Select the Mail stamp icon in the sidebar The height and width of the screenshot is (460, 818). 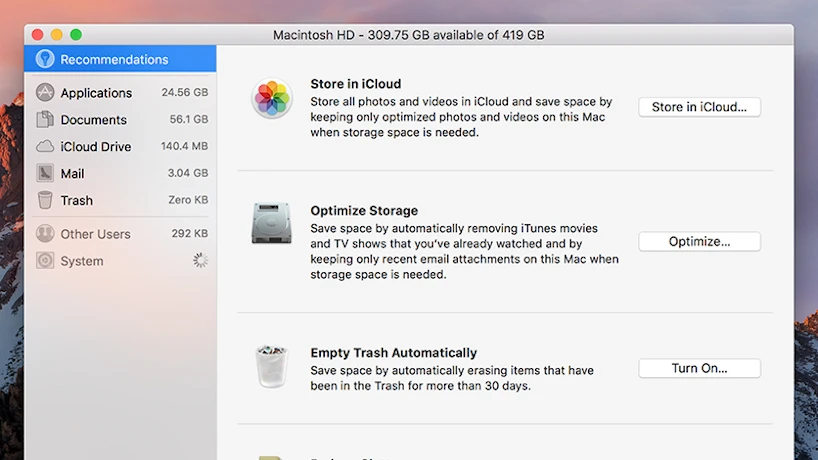point(45,173)
